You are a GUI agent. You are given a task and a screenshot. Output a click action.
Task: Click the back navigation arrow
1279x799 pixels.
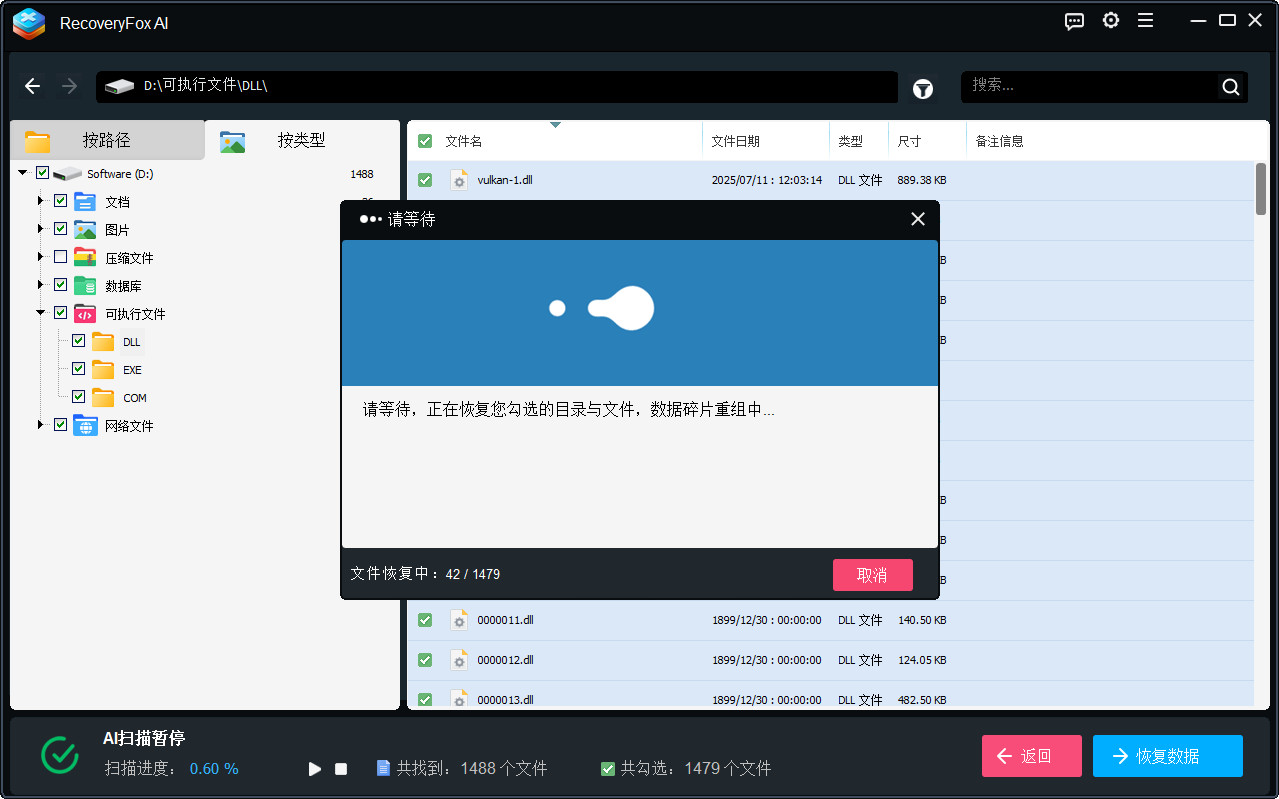pyautogui.click(x=32, y=86)
